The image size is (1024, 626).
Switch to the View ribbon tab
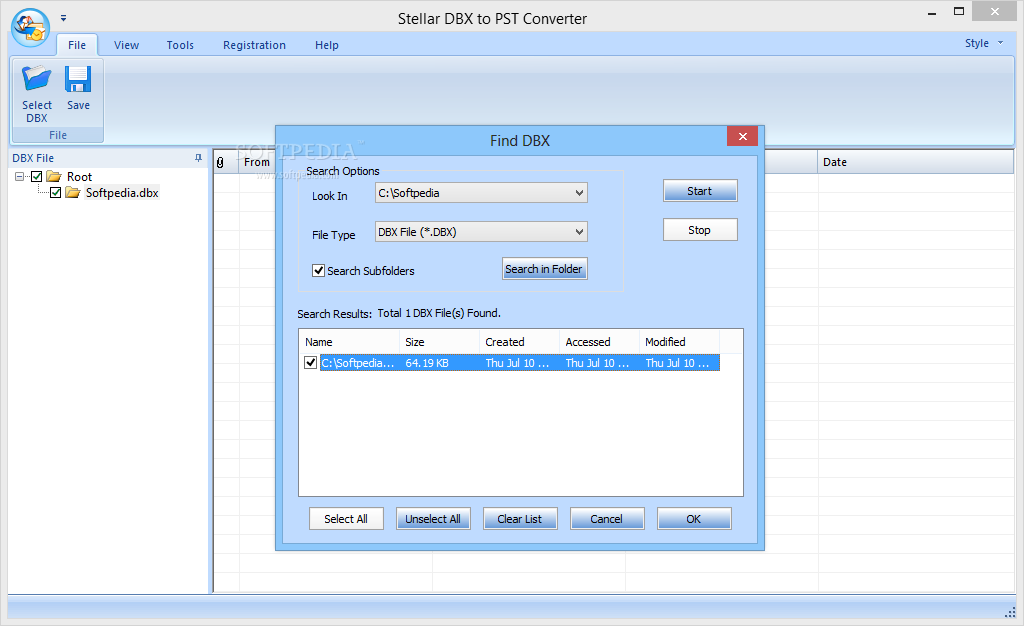pyautogui.click(x=126, y=45)
